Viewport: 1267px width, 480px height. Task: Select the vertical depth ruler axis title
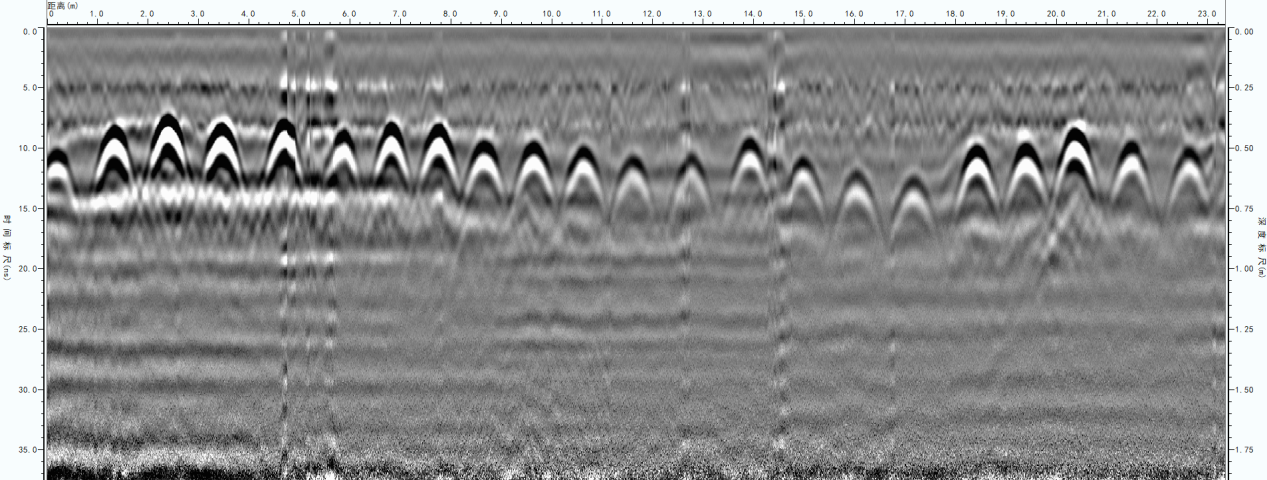tap(1260, 245)
